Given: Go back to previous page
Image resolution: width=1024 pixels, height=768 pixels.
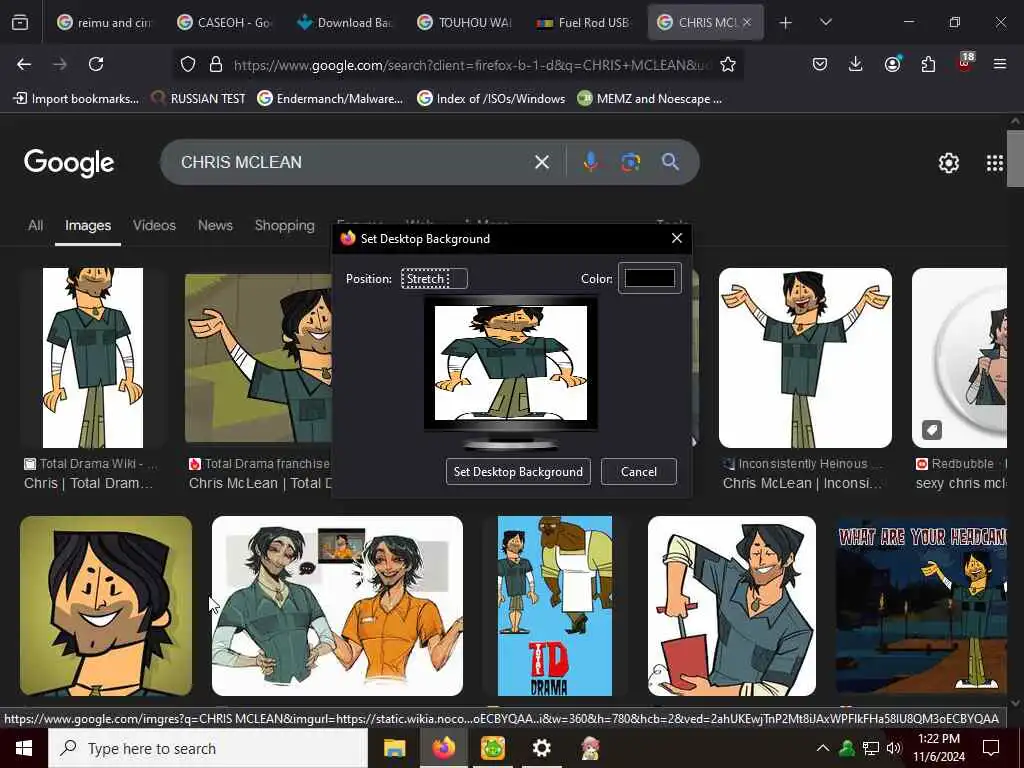Looking at the screenshot, I should click(24, 64).
